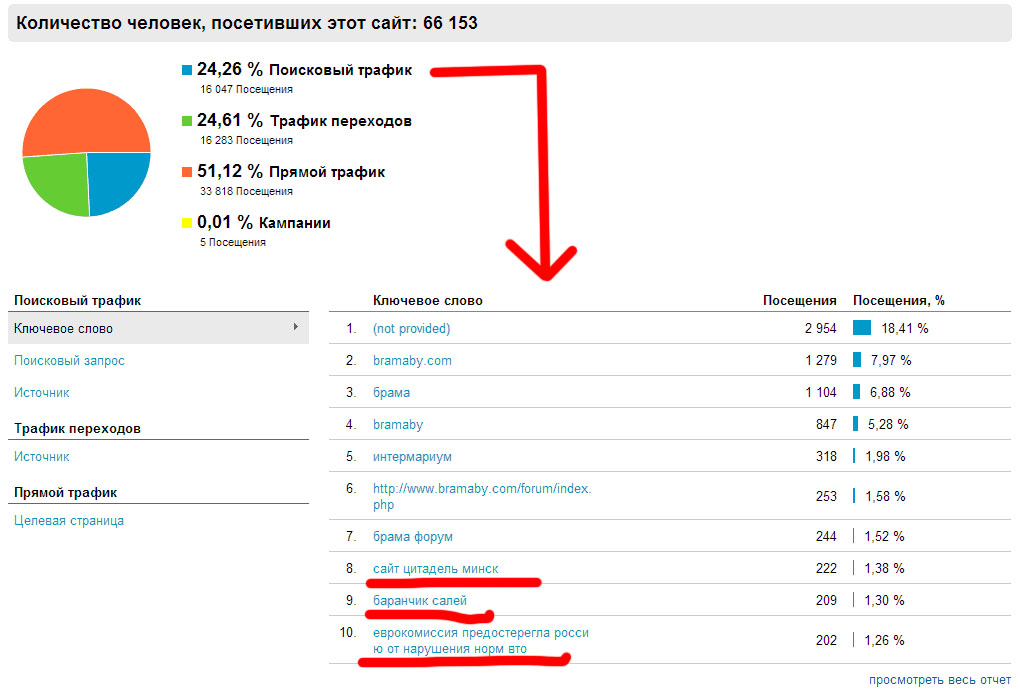Viewport: 1020px width, 694px height.
Task: Open the еврокомиссия предостерегла keyword link
Action: point(481,641)
